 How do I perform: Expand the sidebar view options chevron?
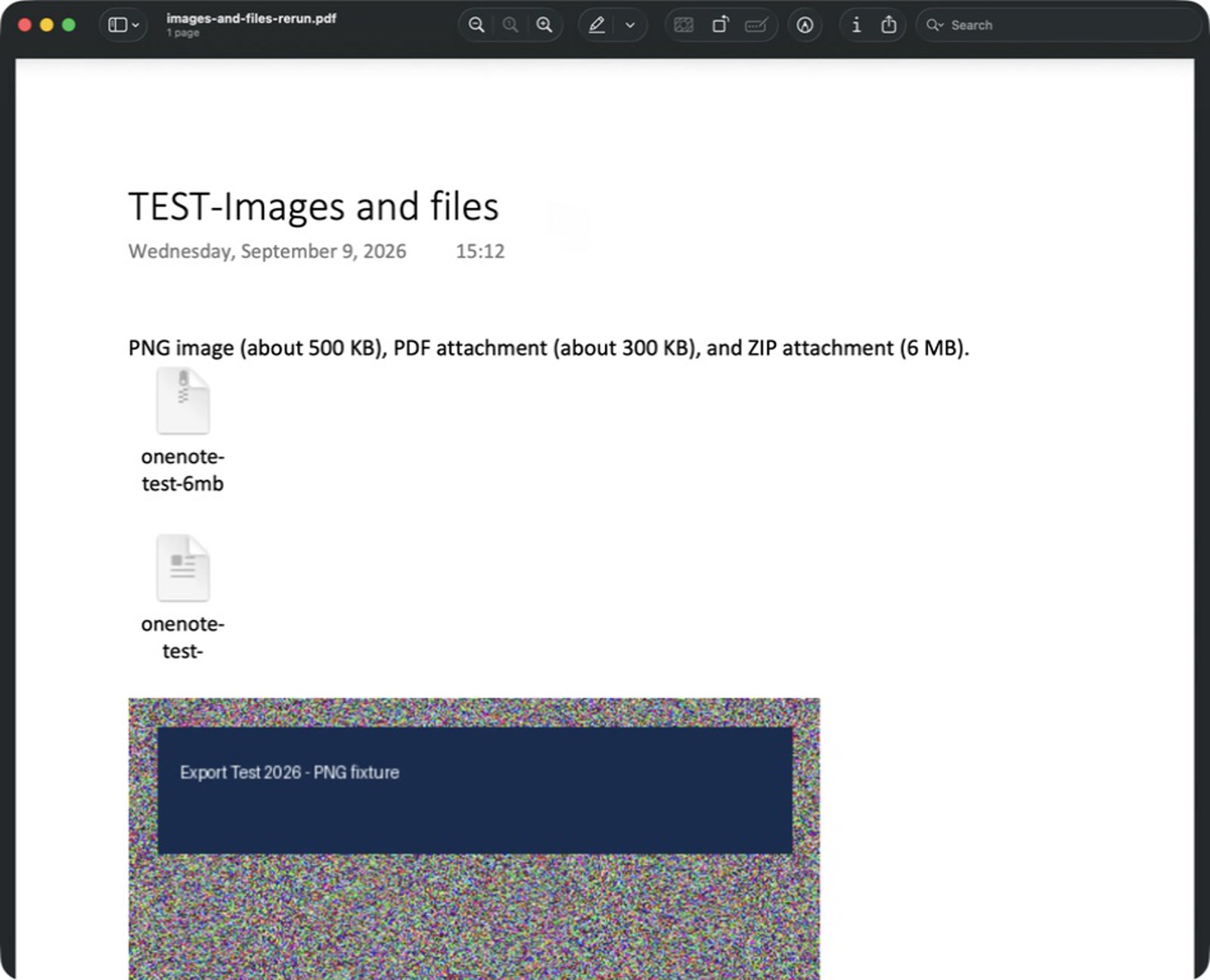click(x=135, y=25)
